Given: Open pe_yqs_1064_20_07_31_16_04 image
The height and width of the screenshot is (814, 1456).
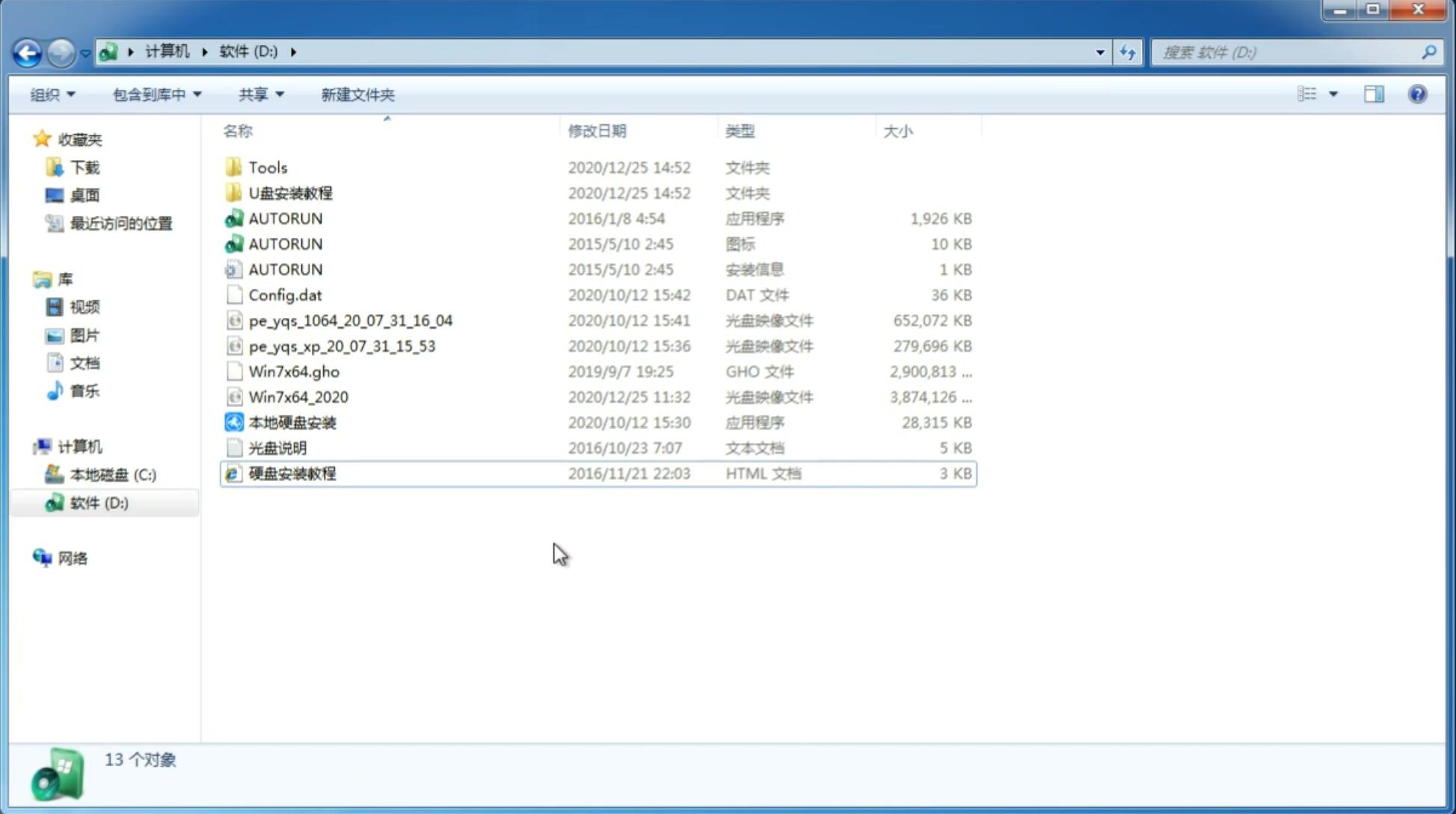Looking at the screenshot, I should [351, 320].
